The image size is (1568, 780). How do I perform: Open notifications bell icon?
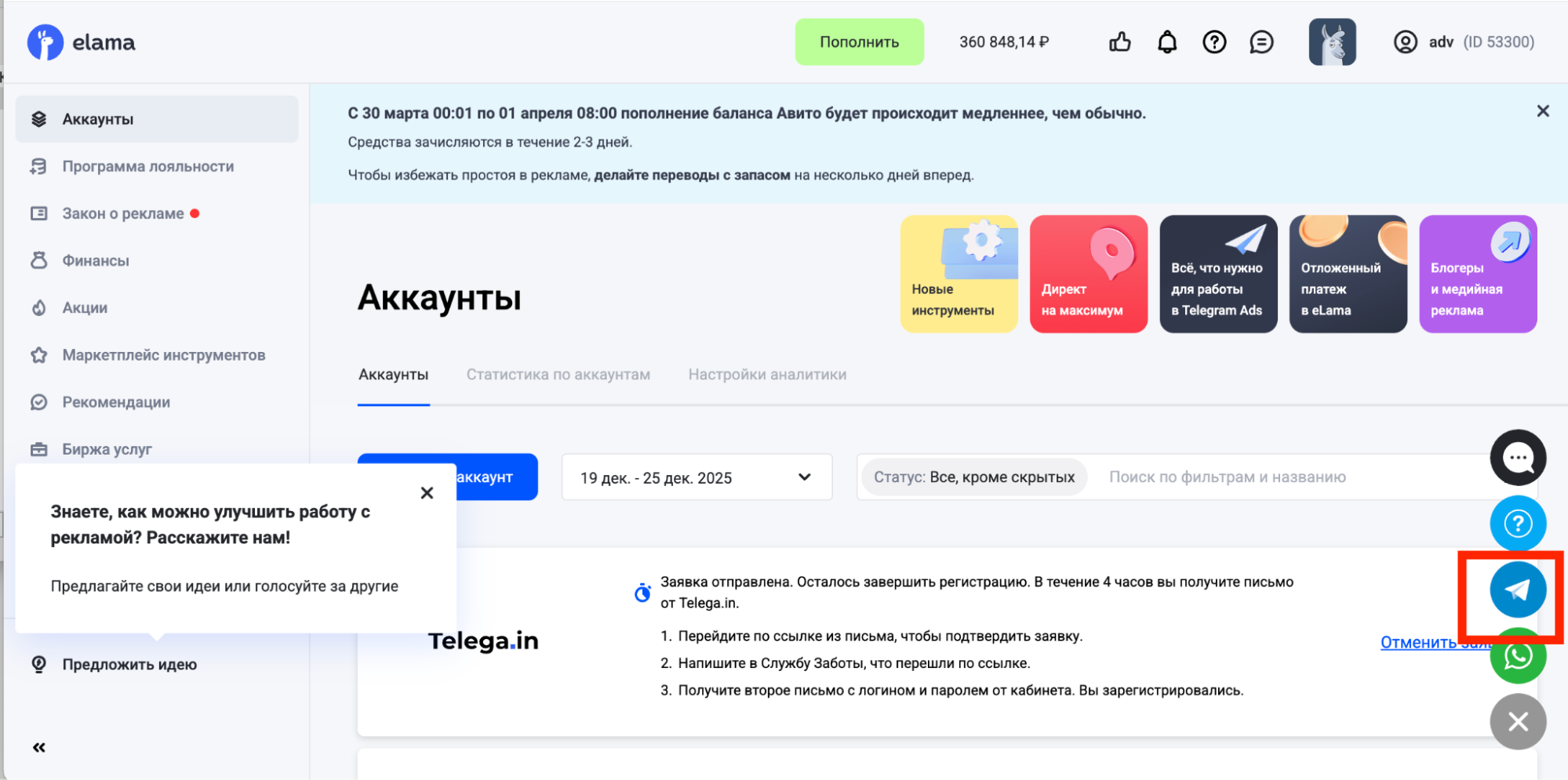click(x=1167, y=42)
